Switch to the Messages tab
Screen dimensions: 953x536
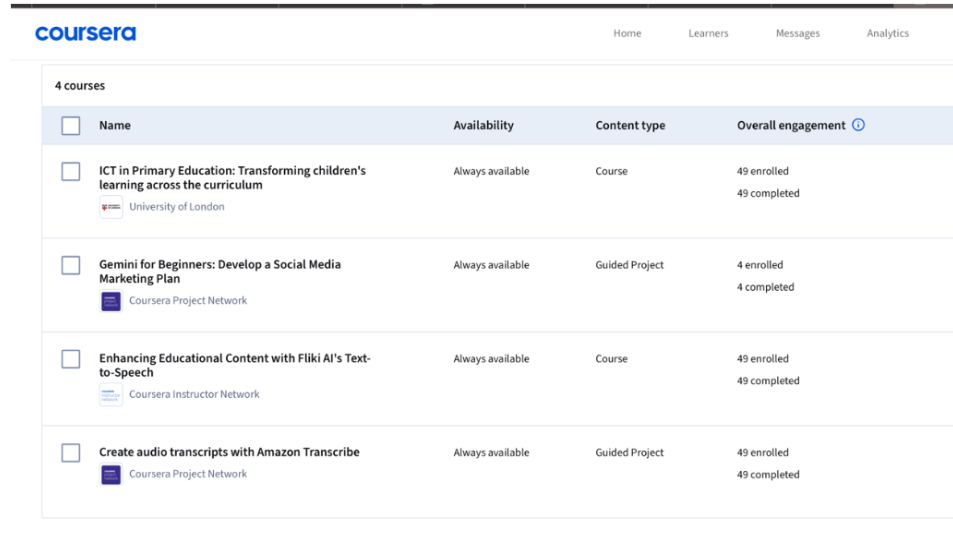[x=797, y=33]
